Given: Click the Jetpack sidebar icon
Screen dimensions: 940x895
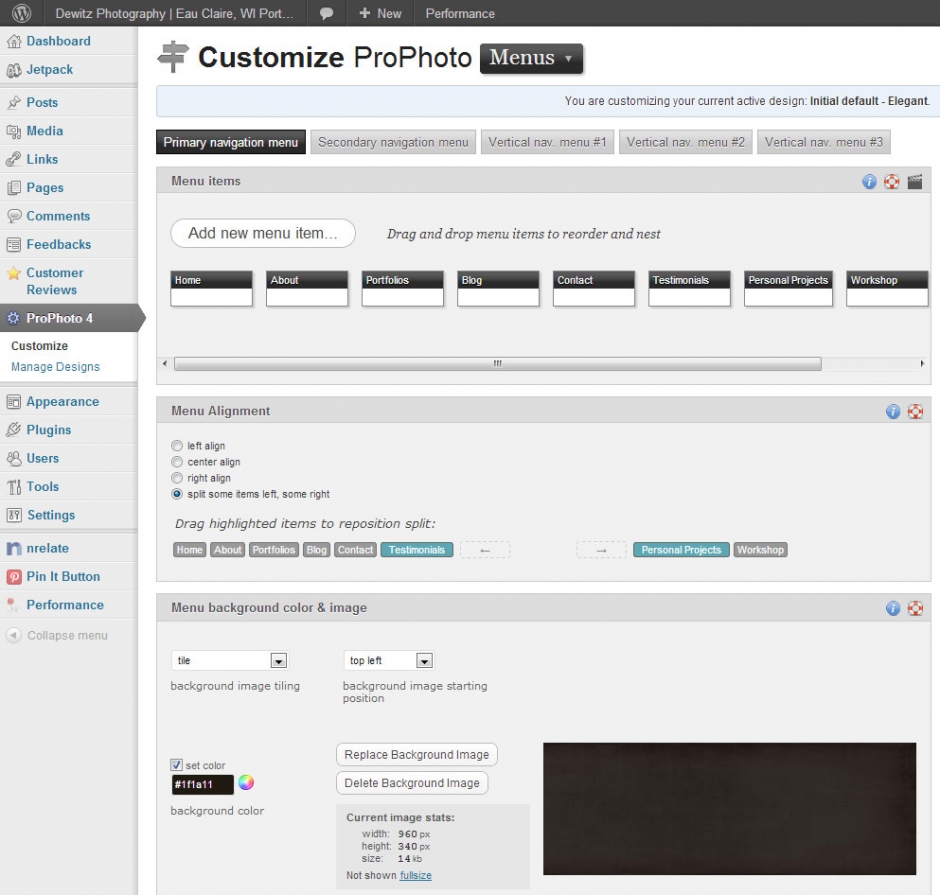Looking at the screenshot, I should (14, 70).
